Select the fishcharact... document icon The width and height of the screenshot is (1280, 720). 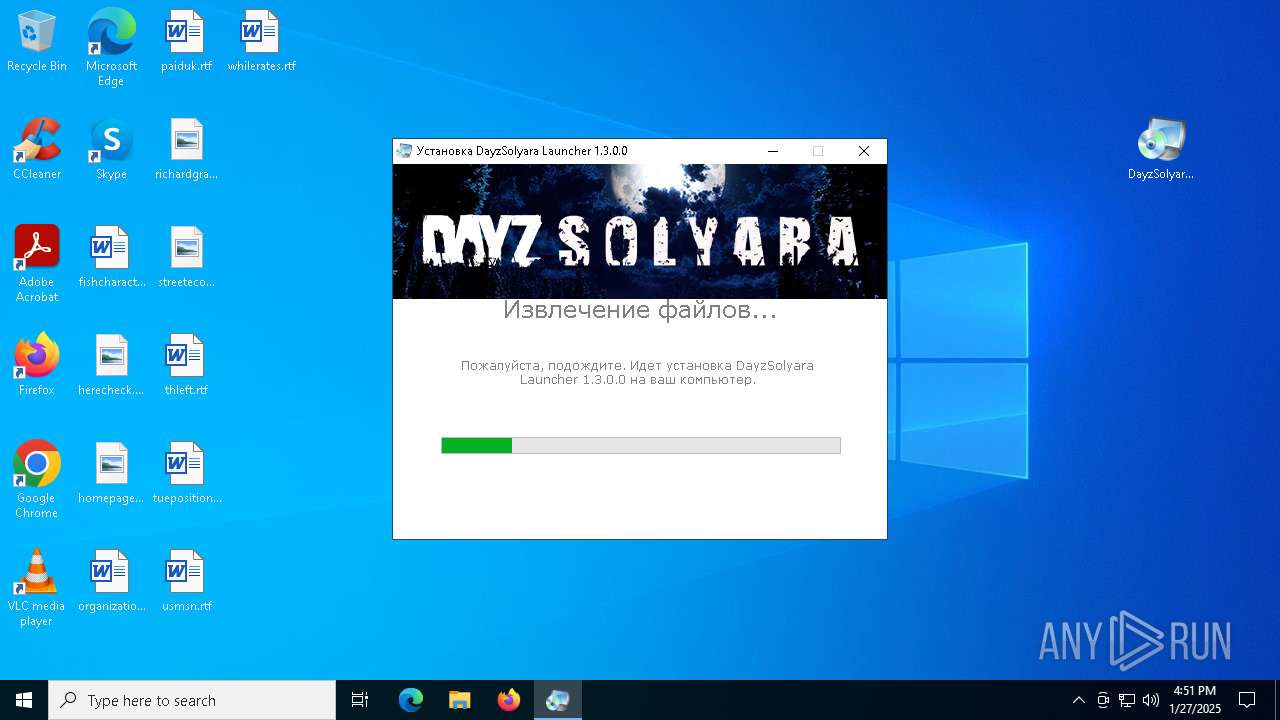point(111,258)
